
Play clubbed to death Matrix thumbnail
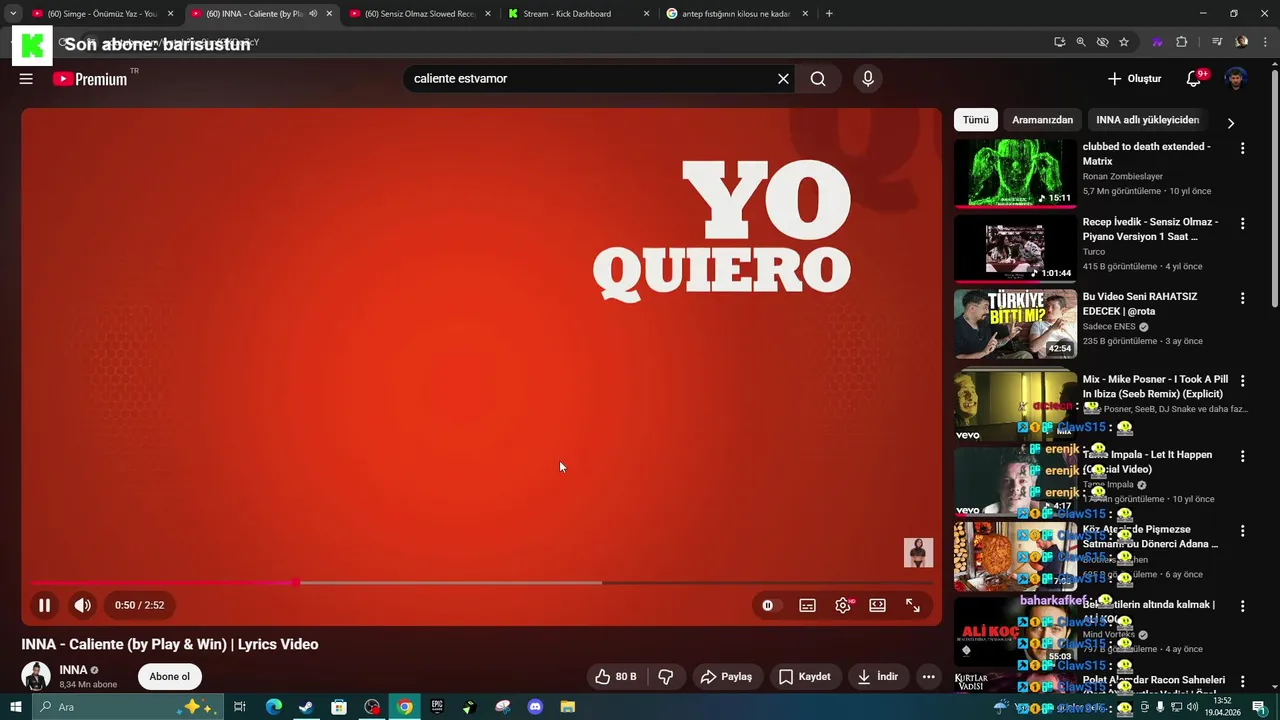click(1015, 173)
